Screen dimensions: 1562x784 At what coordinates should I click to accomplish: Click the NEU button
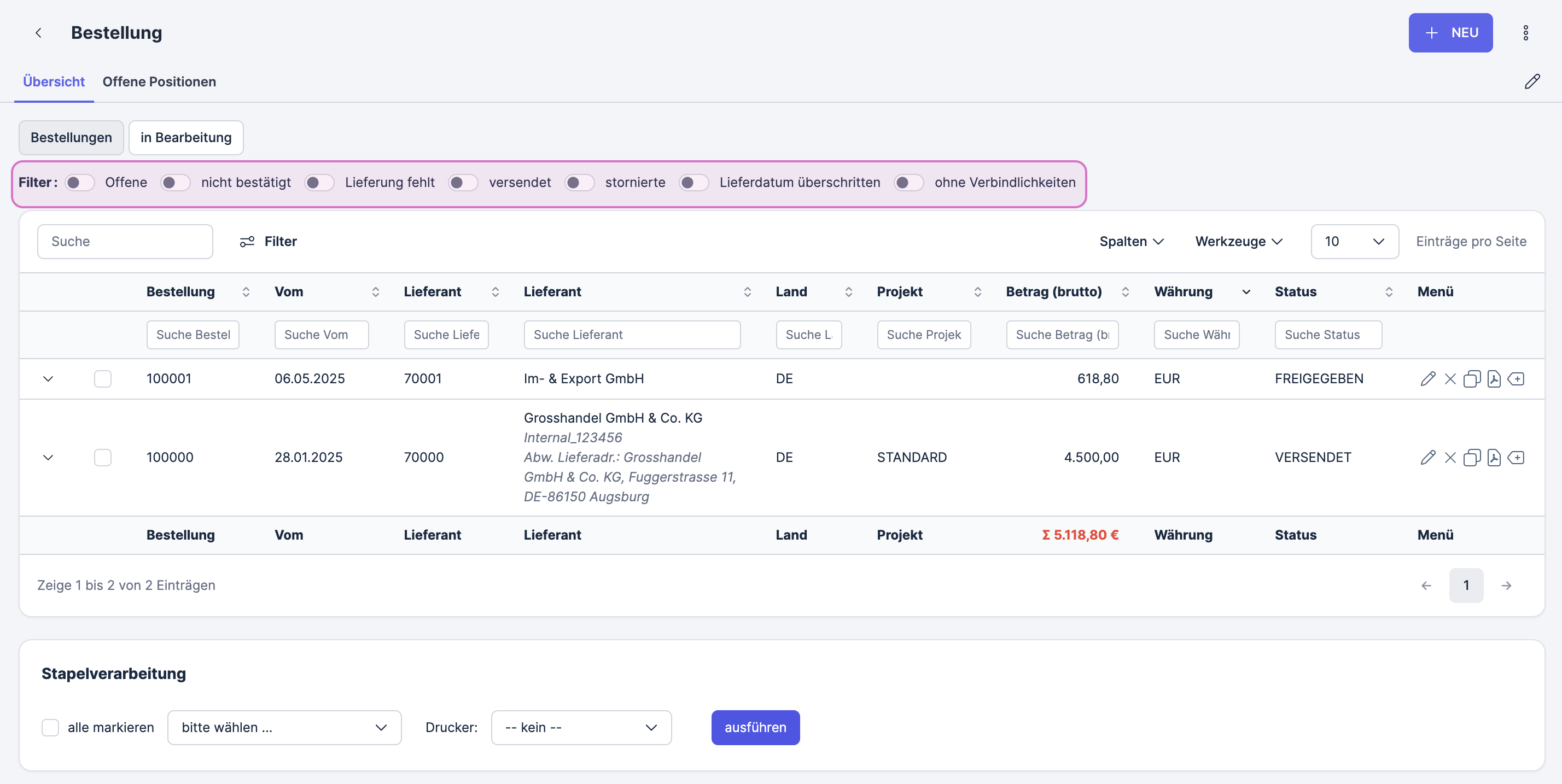pos(1450,33)
